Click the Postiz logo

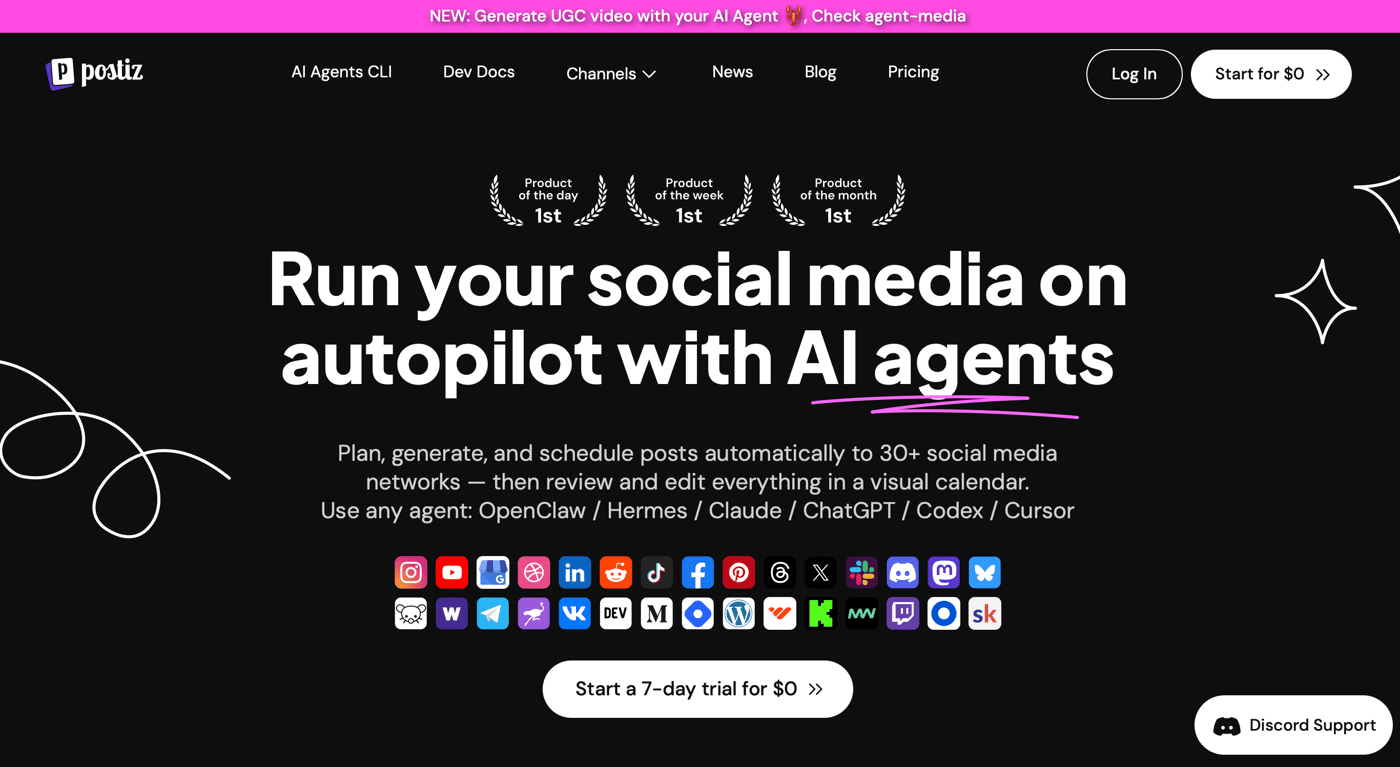[95, 72]
